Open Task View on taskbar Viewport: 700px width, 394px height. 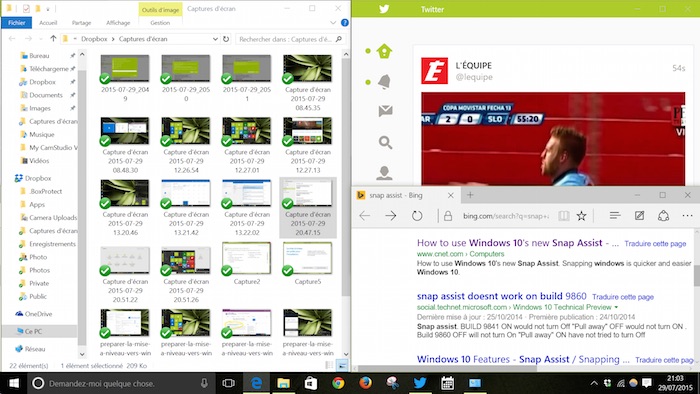[228, 383]
